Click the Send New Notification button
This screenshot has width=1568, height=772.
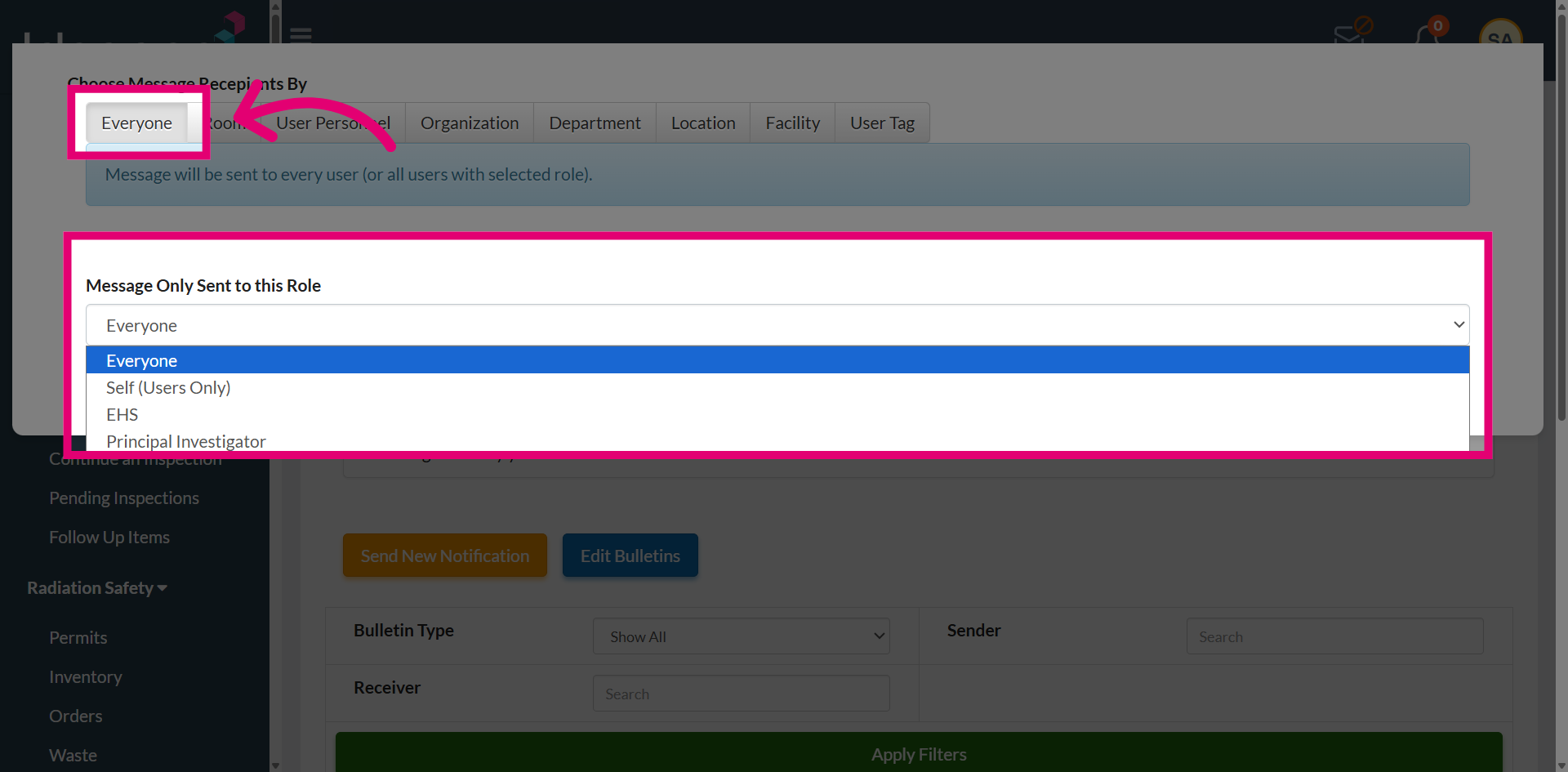[445, 556]
